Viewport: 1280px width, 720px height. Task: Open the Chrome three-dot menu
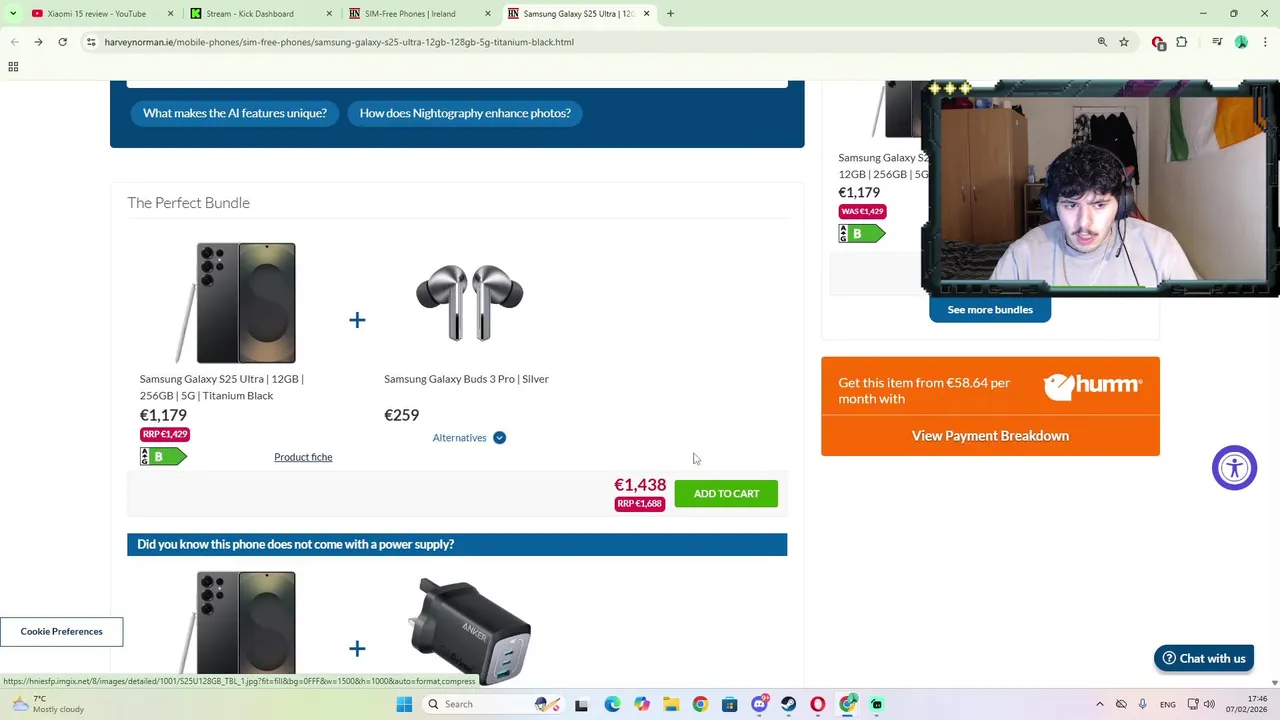point(1265,42)
